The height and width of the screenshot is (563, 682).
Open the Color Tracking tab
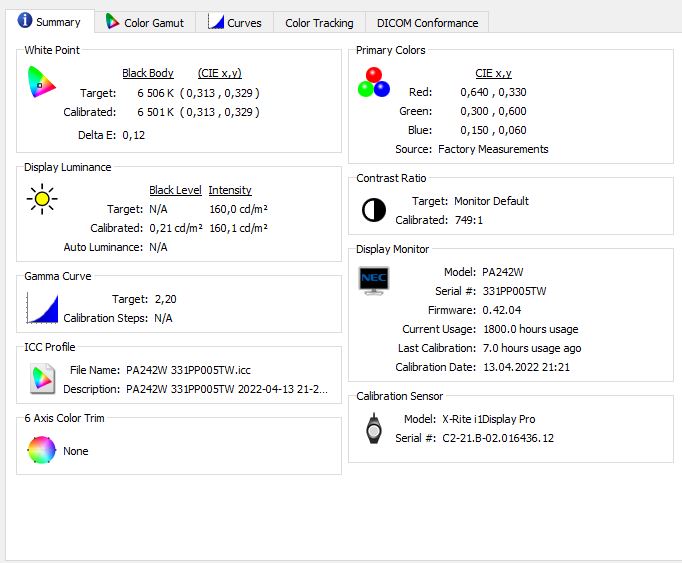tap(319, 23)
